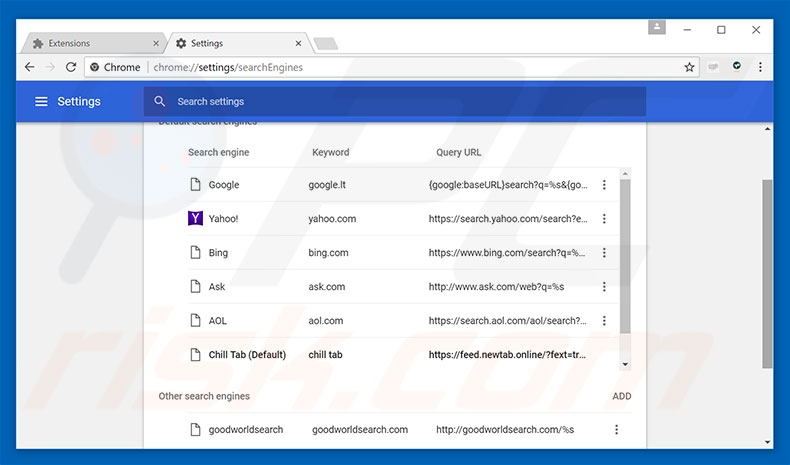
Task: Click the Chrome site info icon in the address bar
Action: pyautogui.click(x=94, y=67)
